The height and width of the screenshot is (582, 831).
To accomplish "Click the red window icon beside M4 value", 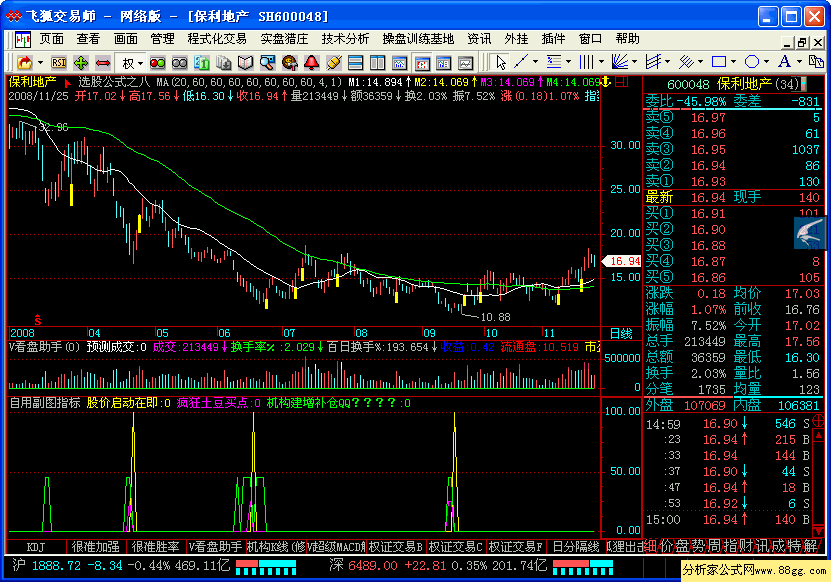I will click(622, 82).
